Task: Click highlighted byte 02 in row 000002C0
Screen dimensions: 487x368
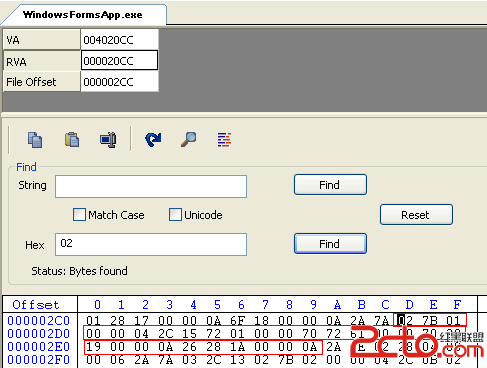Action: 405,321
